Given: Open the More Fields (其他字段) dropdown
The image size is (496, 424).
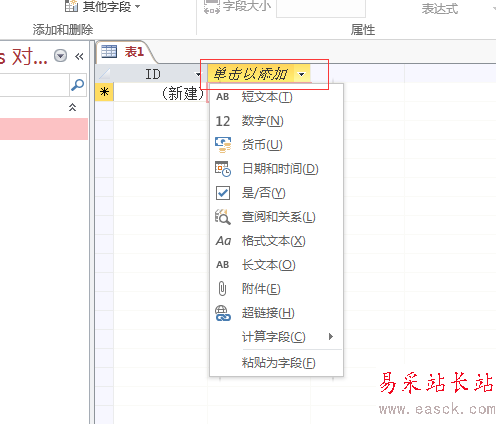Looking at the screenshot, I should (102, 6).
